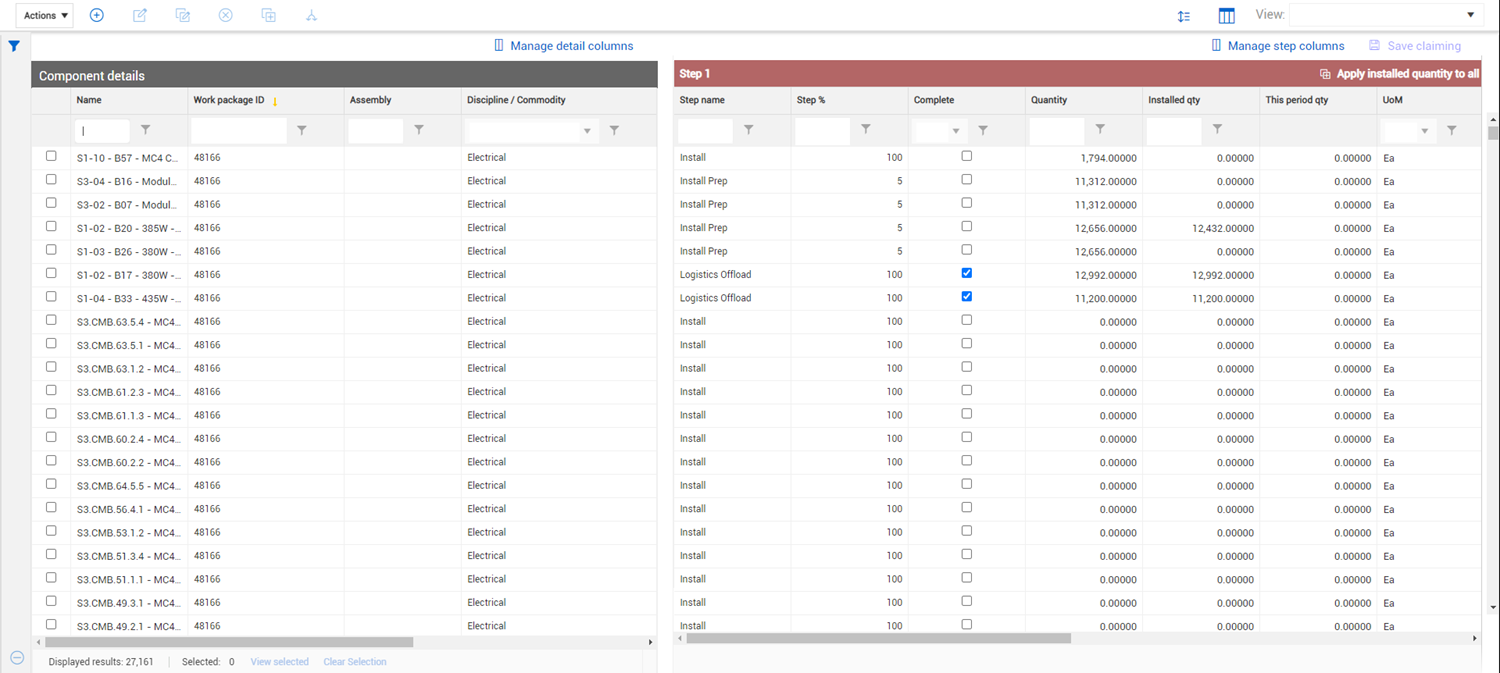1500x673 pixels.
Task: Click the Installed qty cell showing 12,432.00000
Action: pyautogui.click(x=1201, y=228)
